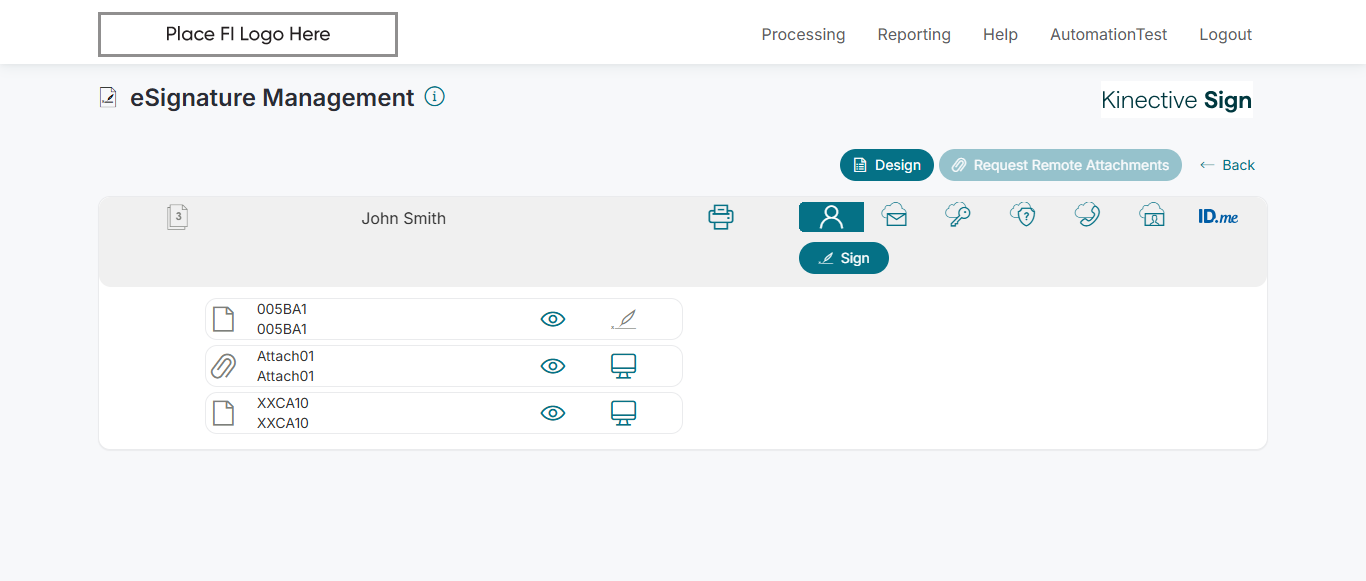This screenshot has width=1366, height=581.
Task: Open the info icon beside eSignature Management
Action: coord(435,97)
